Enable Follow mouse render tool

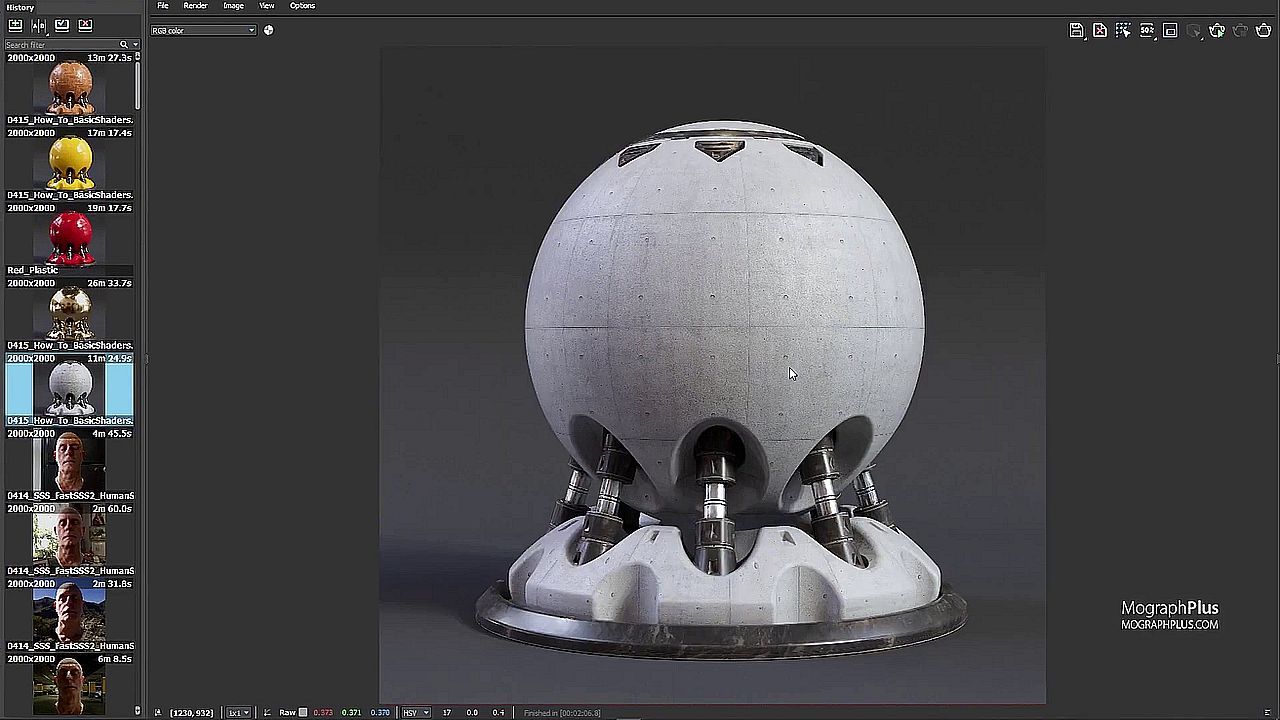[1123, 30]
